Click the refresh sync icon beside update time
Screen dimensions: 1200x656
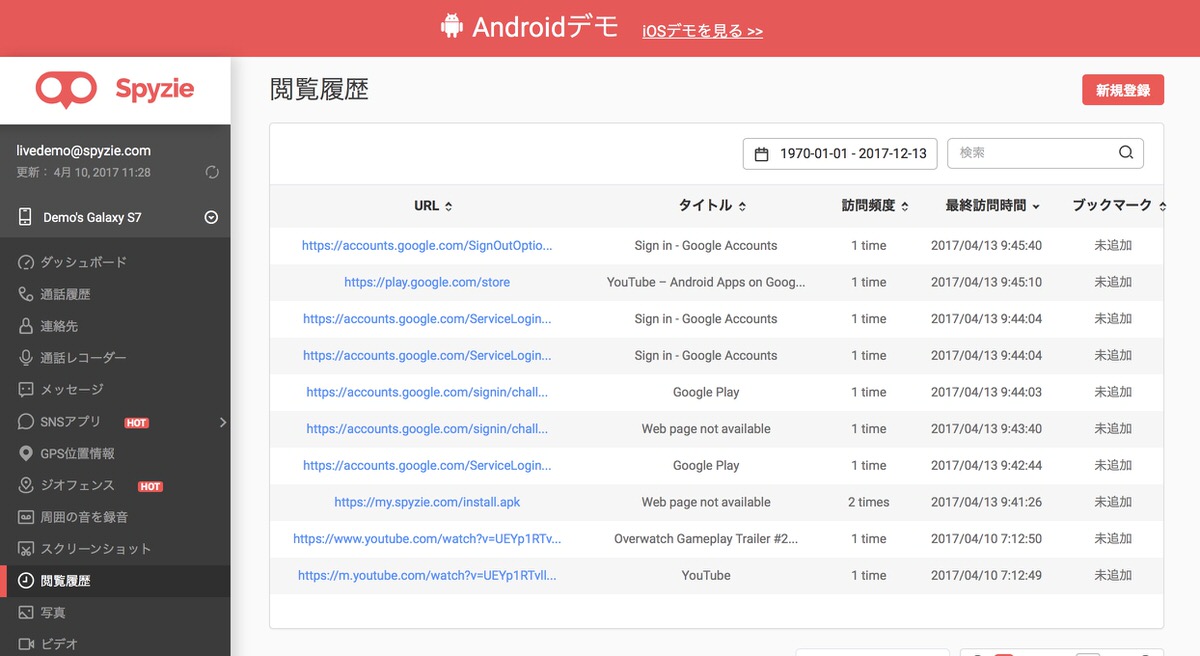point(212,172)
